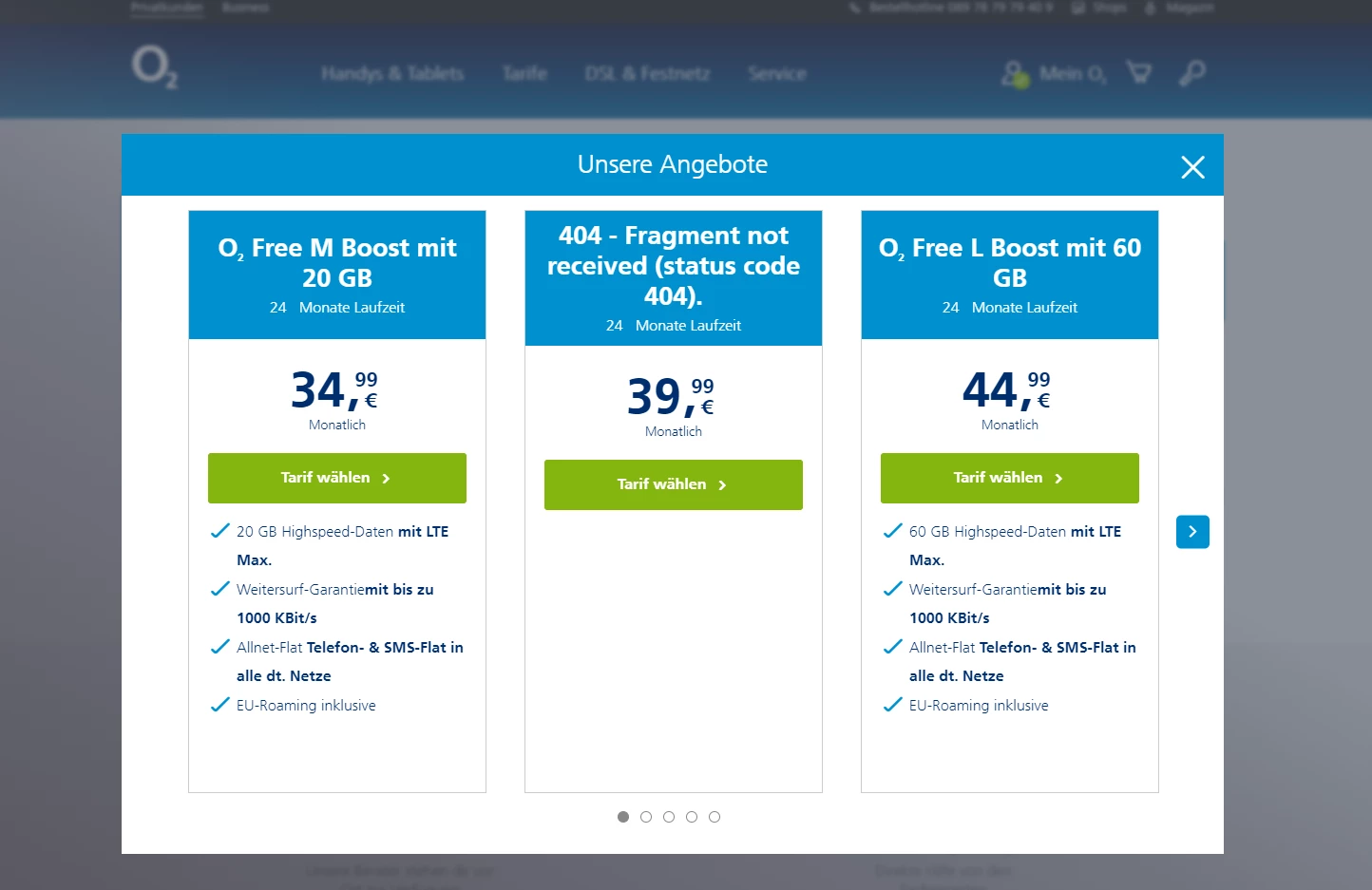Open the shopping cart icon
Screen dimensions: 1372x890
1138,72
